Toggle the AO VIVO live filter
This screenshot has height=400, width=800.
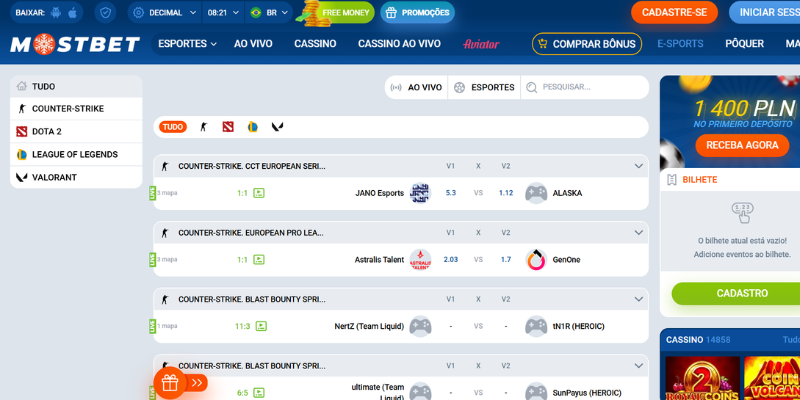(416, 88)
